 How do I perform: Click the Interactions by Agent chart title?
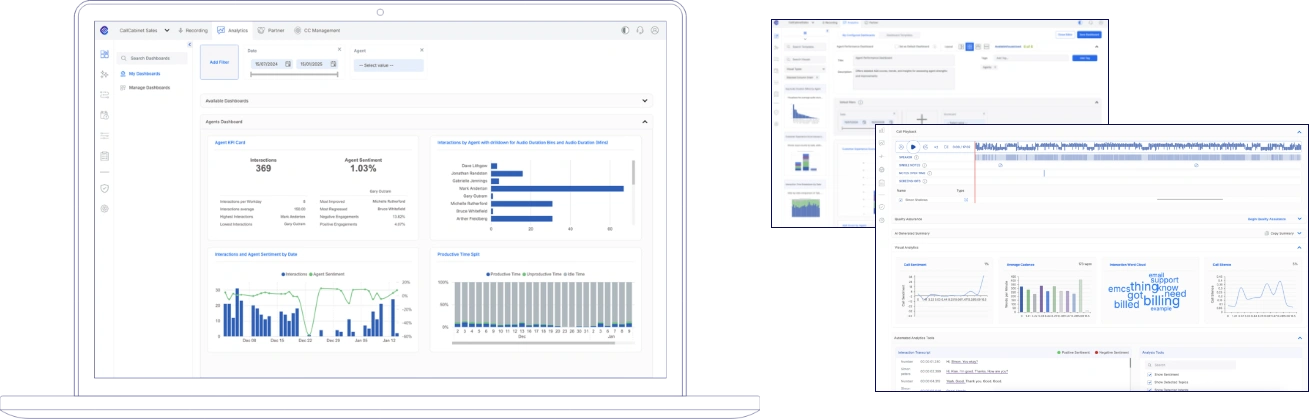coord(523,142)
